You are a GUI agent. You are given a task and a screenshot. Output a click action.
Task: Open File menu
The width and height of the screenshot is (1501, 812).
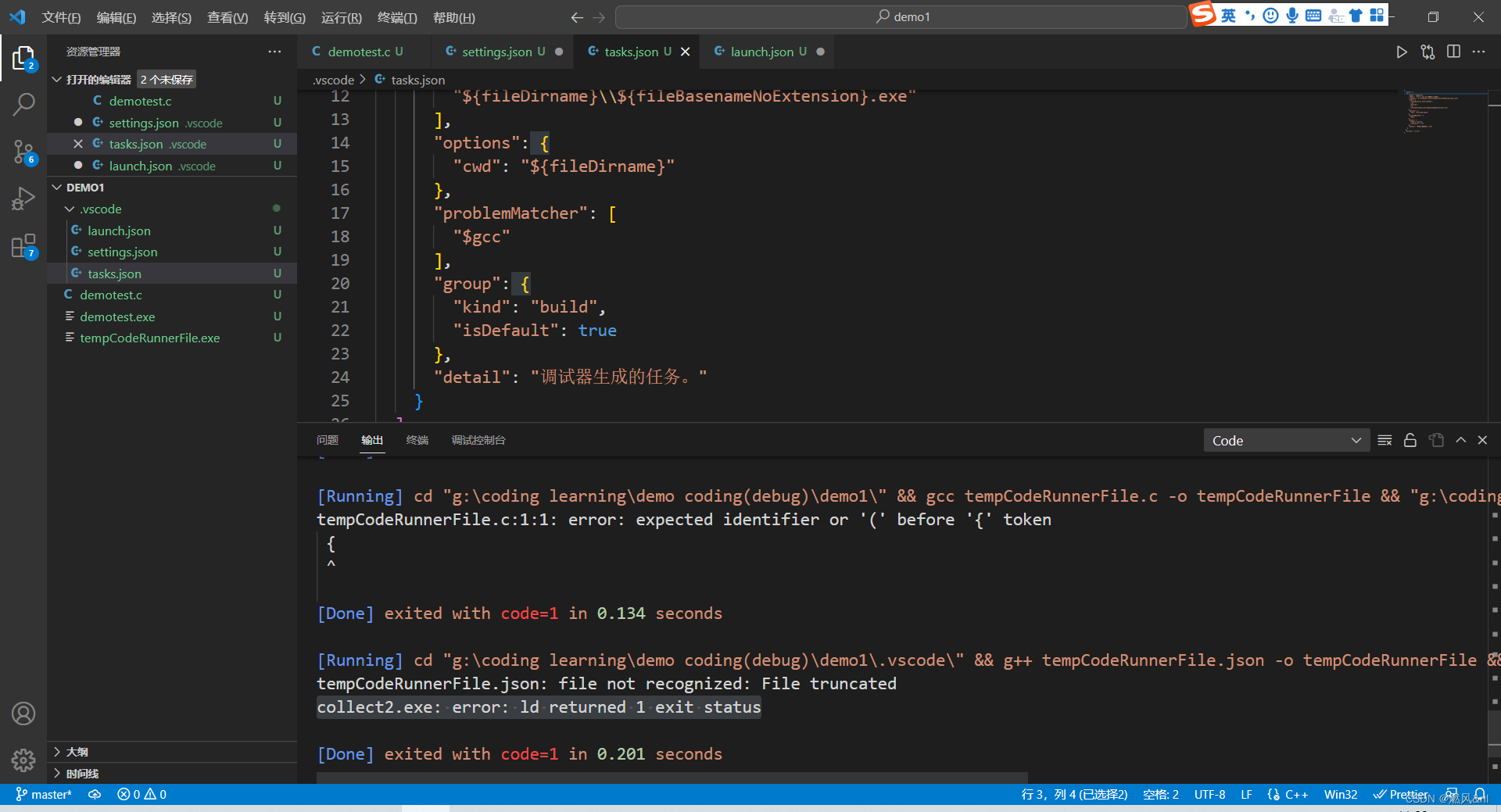click(x=61, y=17)
